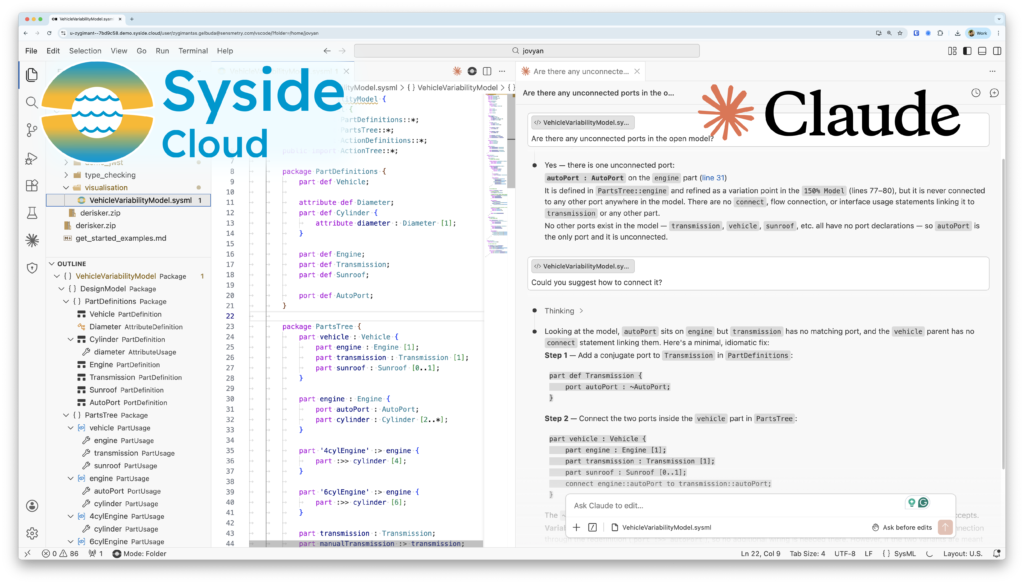Screen dimensions: 1024x584
Task: Open chat history clock icon
Action: [x=976, y=93]
